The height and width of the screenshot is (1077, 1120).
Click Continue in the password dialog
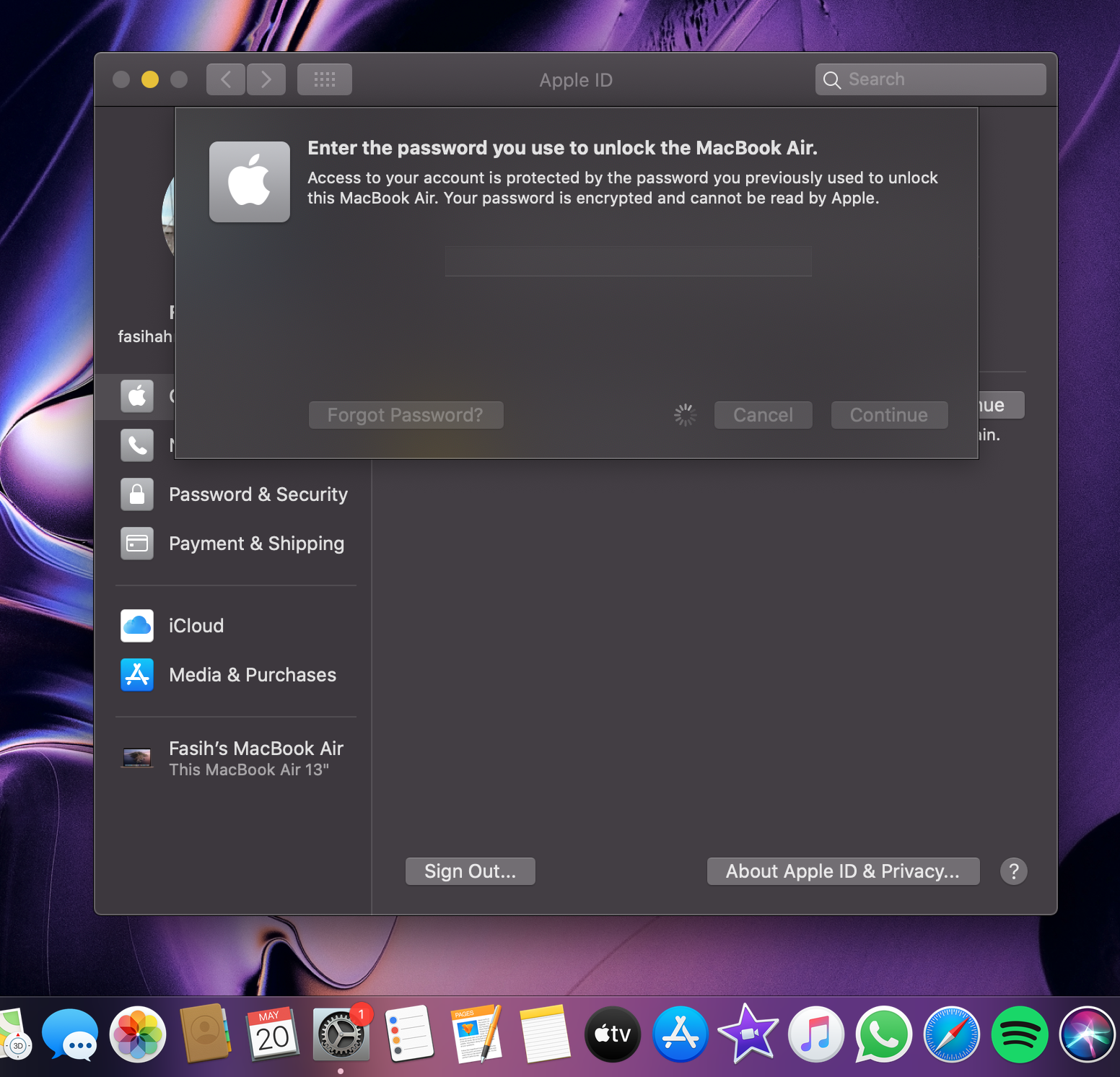(889, 415)
